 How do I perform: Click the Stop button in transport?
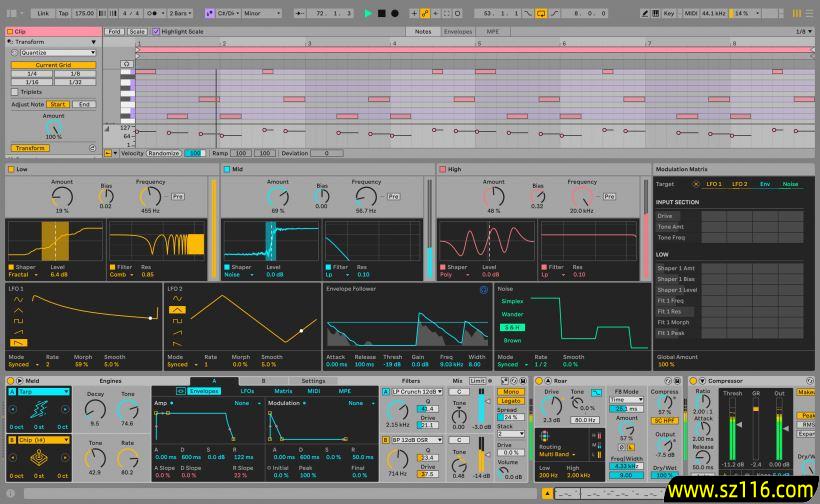tap(382, 13)
